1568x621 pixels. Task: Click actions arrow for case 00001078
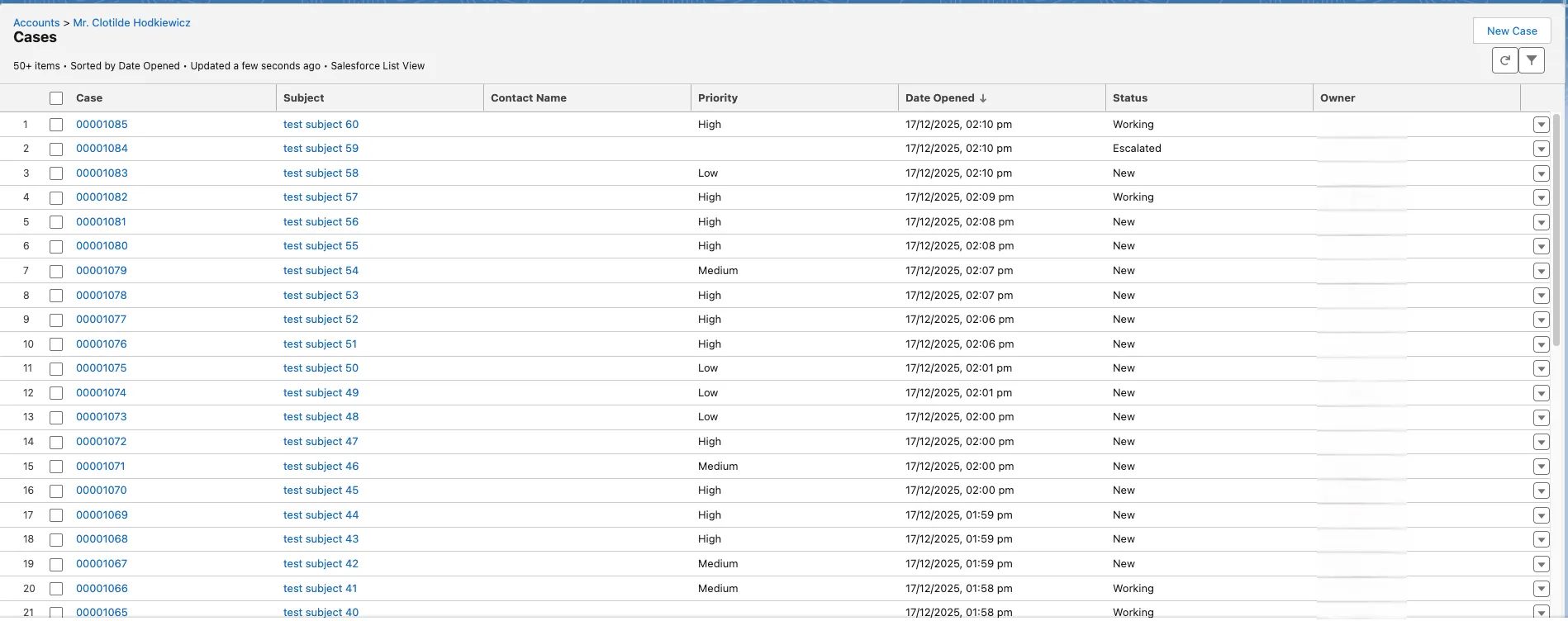click(1541, 296)
